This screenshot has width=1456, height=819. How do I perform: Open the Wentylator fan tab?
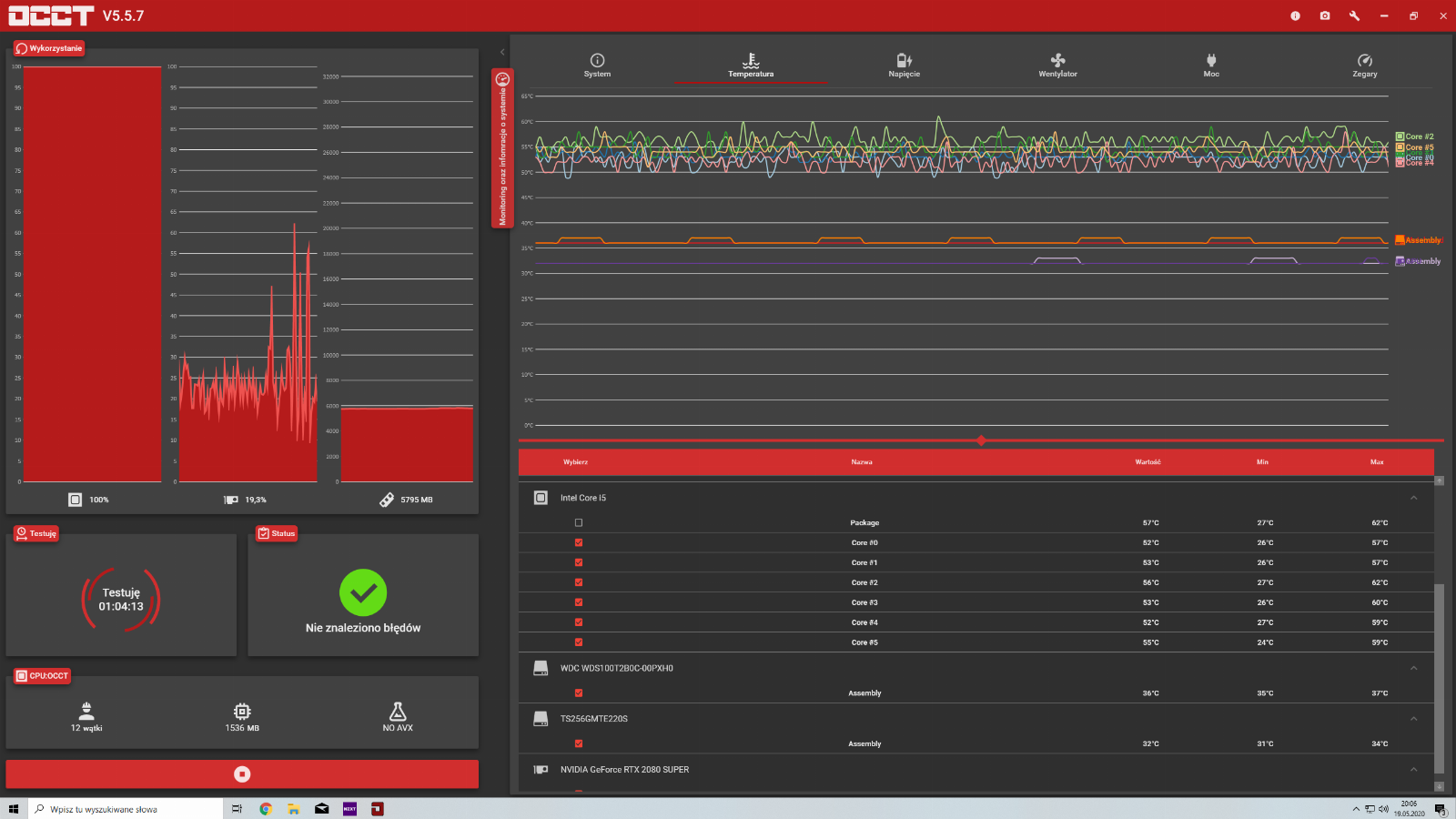click(1057, 66)
